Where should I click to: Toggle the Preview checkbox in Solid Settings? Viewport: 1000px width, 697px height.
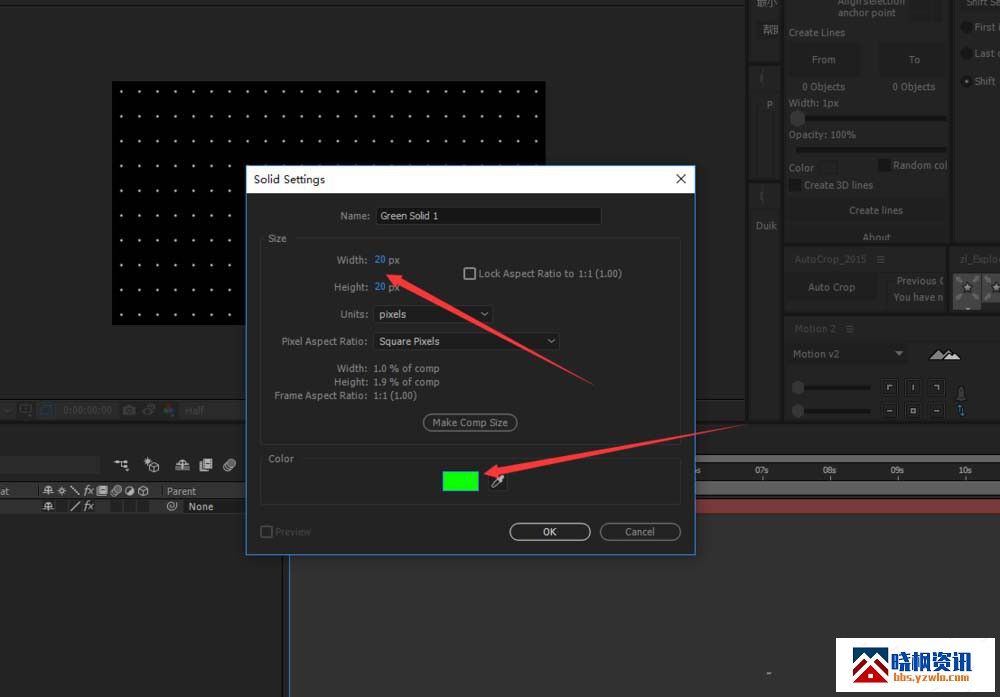tap(267, 532)
